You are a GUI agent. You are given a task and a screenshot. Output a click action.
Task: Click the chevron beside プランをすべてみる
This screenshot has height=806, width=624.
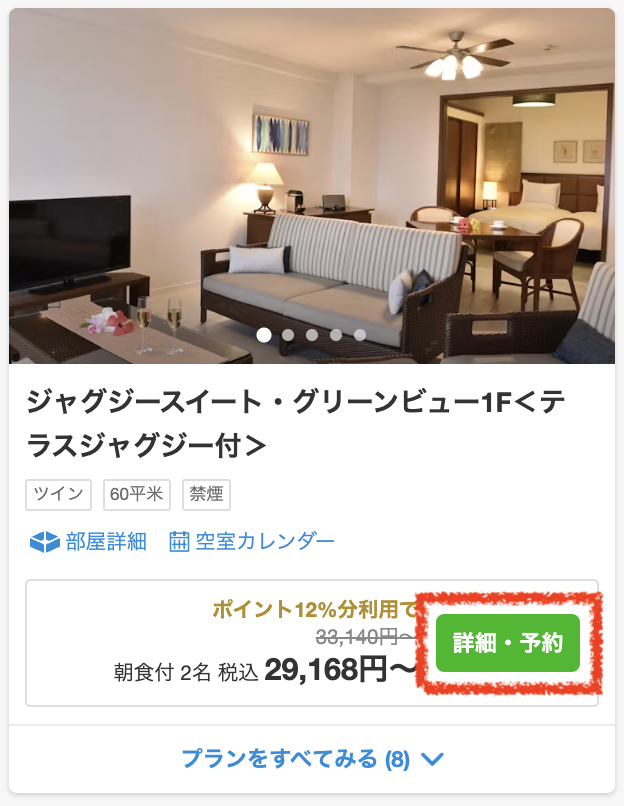tap(432, 759)
